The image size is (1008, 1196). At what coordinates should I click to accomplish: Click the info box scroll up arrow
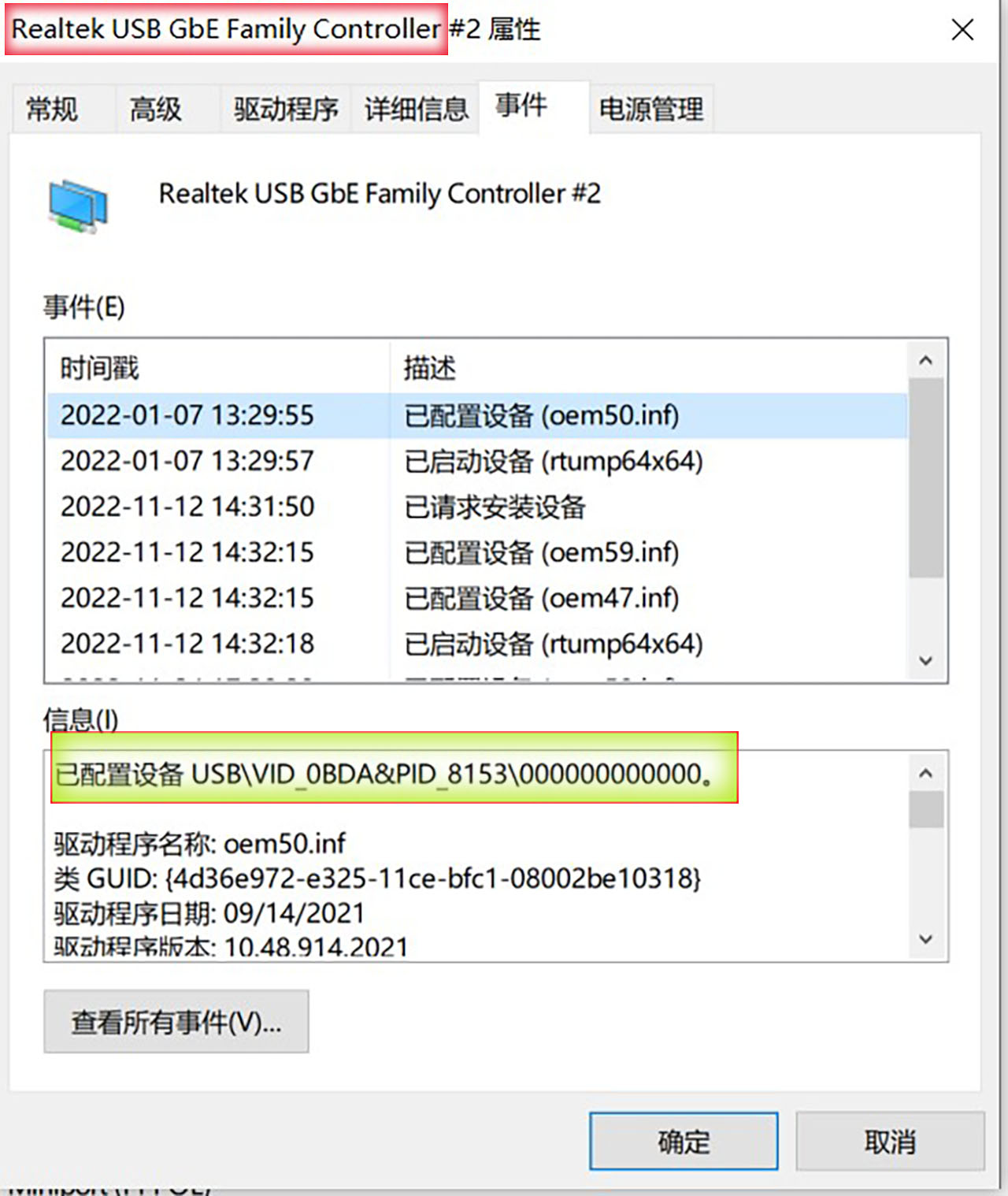pyautogui.click(x=926, y=774)
